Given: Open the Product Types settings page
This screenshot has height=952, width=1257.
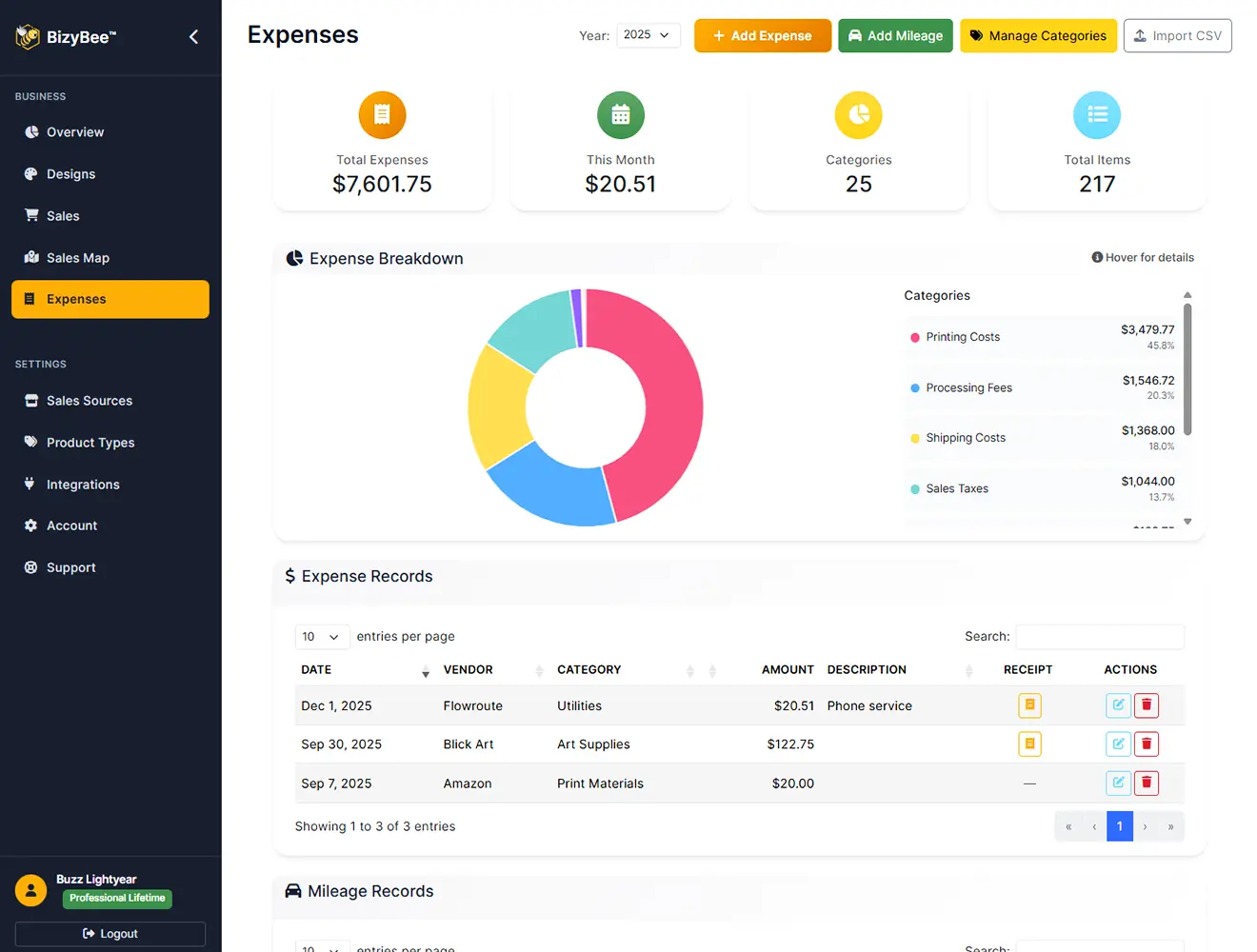Looking at the screenshot, I should (90, 442).
